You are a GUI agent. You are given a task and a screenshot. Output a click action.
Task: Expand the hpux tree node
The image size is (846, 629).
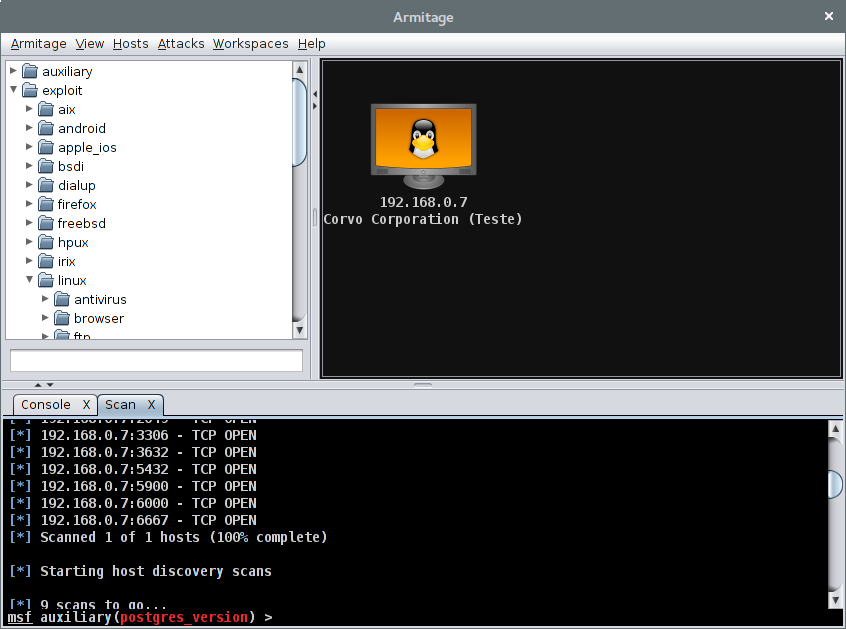(x=29, y=242)
